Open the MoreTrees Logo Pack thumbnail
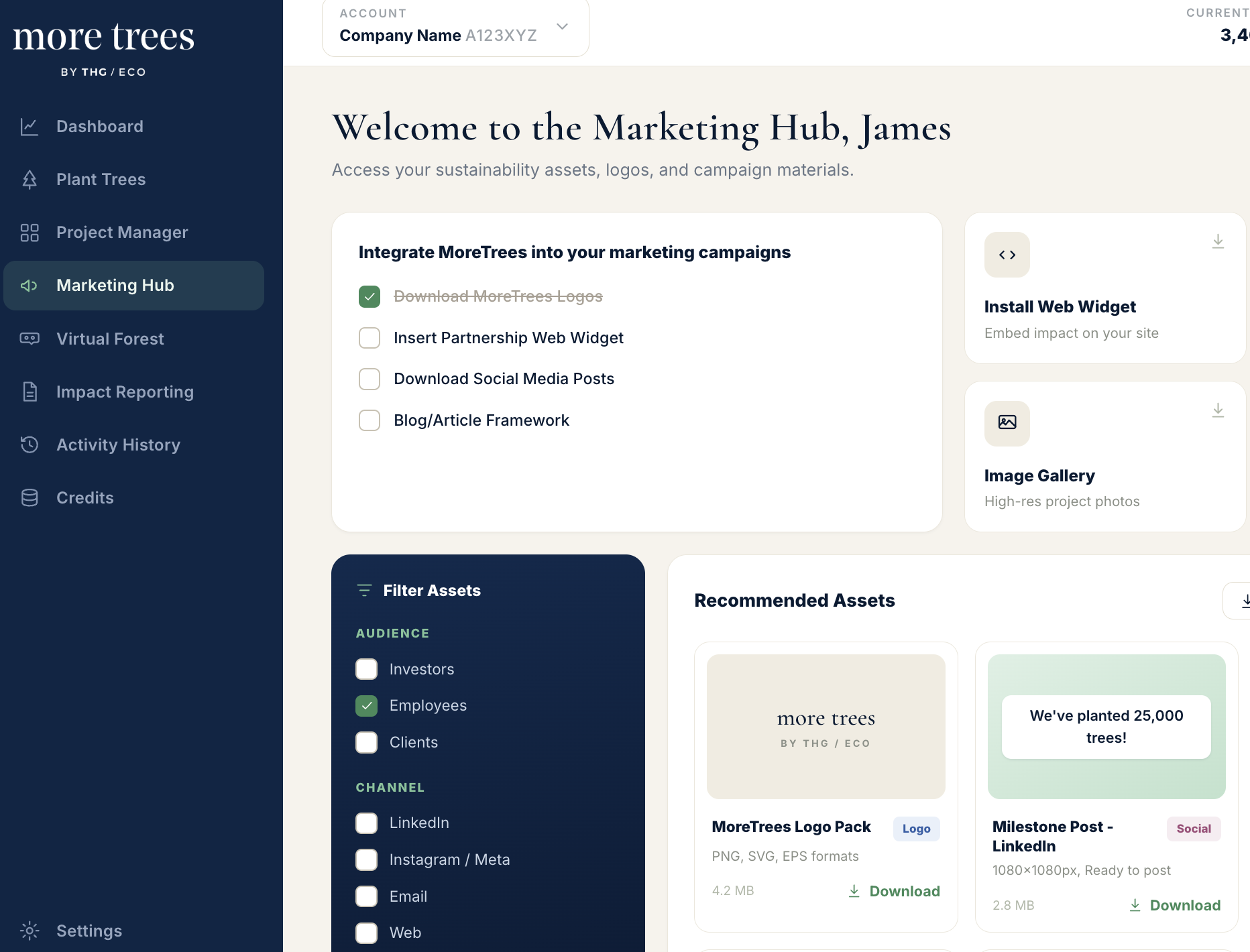The width and height of the screenshot is (1250, 952). coord(826,727)
